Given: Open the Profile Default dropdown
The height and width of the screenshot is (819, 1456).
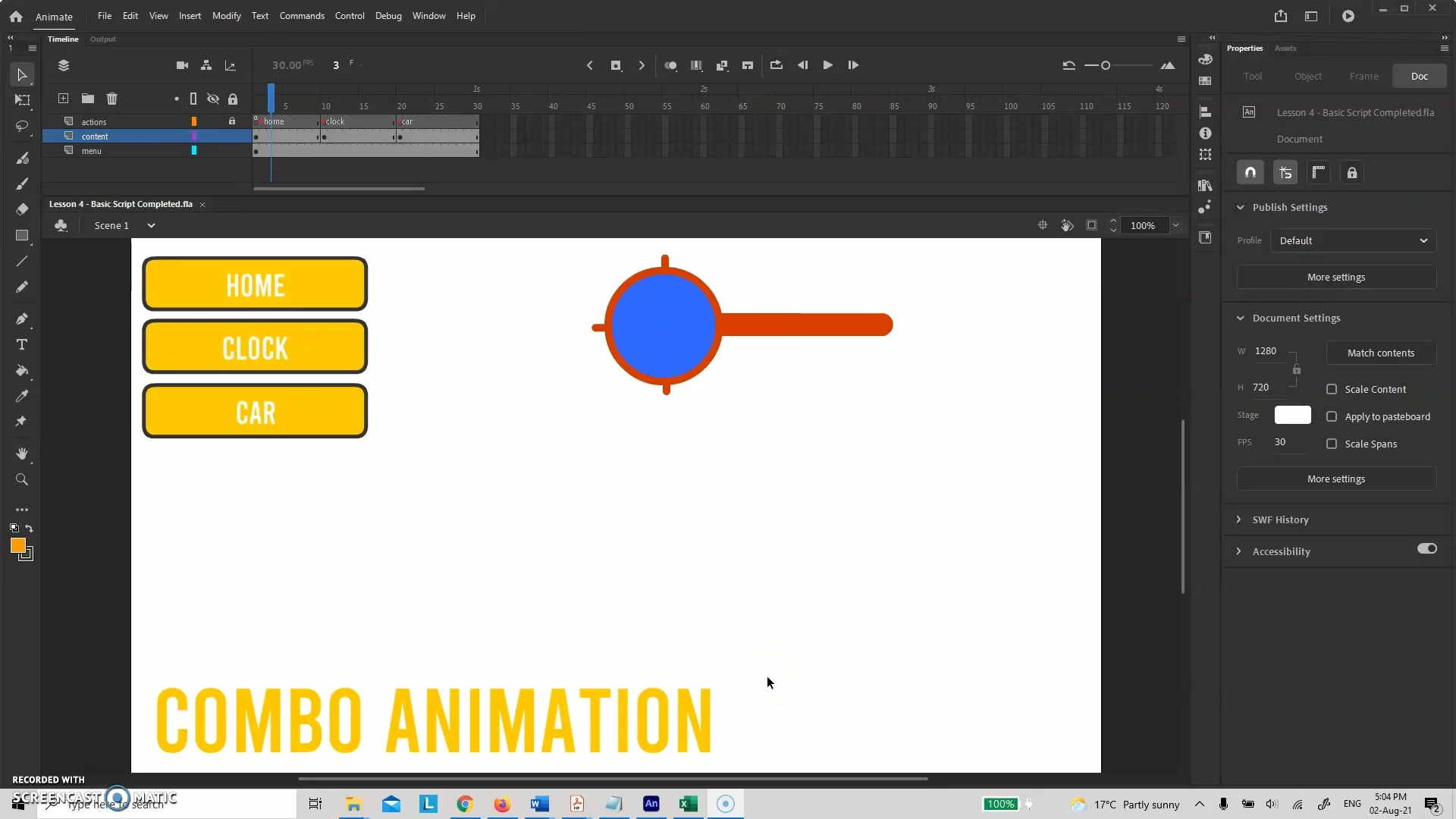Looking at the screenshot, I should (1352, 240).
